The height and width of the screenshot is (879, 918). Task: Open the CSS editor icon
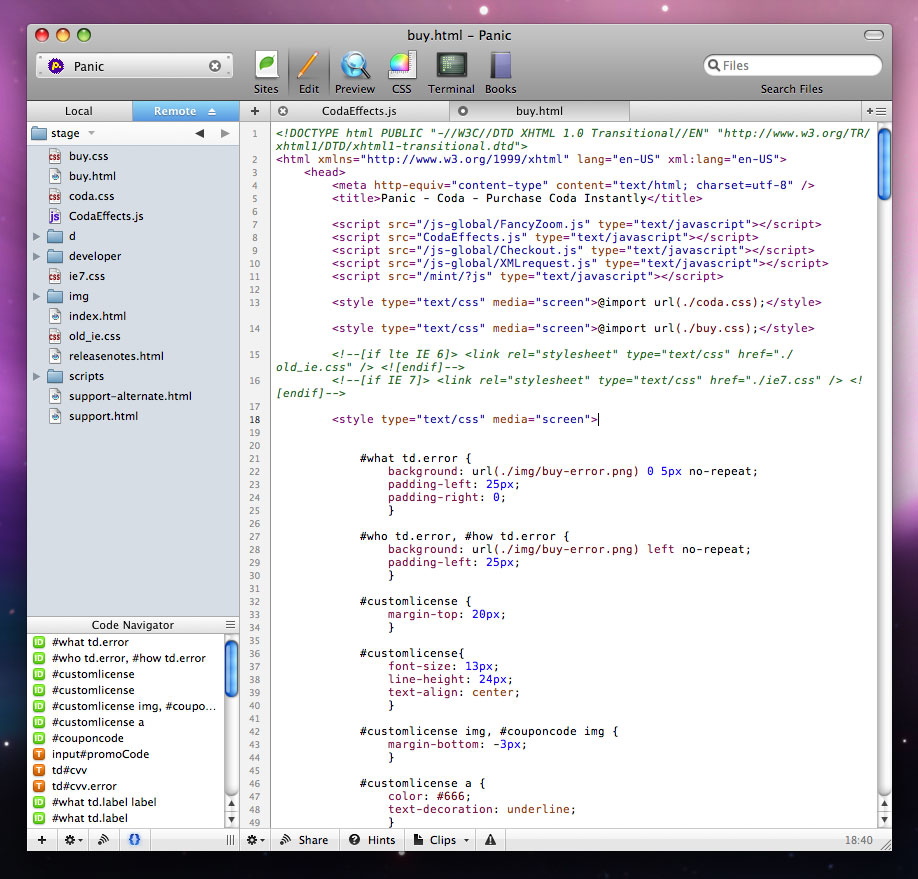click(x=402, y=66)
